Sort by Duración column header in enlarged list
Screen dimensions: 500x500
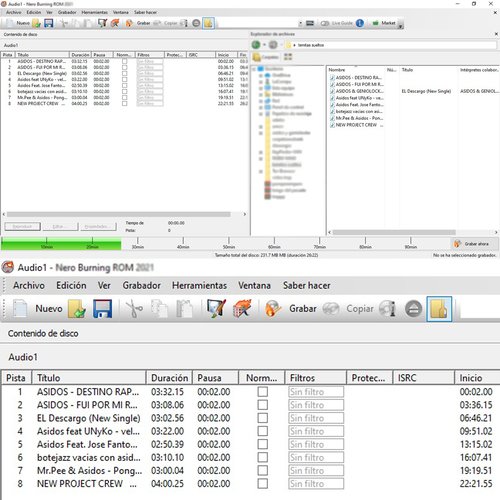pyautogui.click(x=169, y=378)
